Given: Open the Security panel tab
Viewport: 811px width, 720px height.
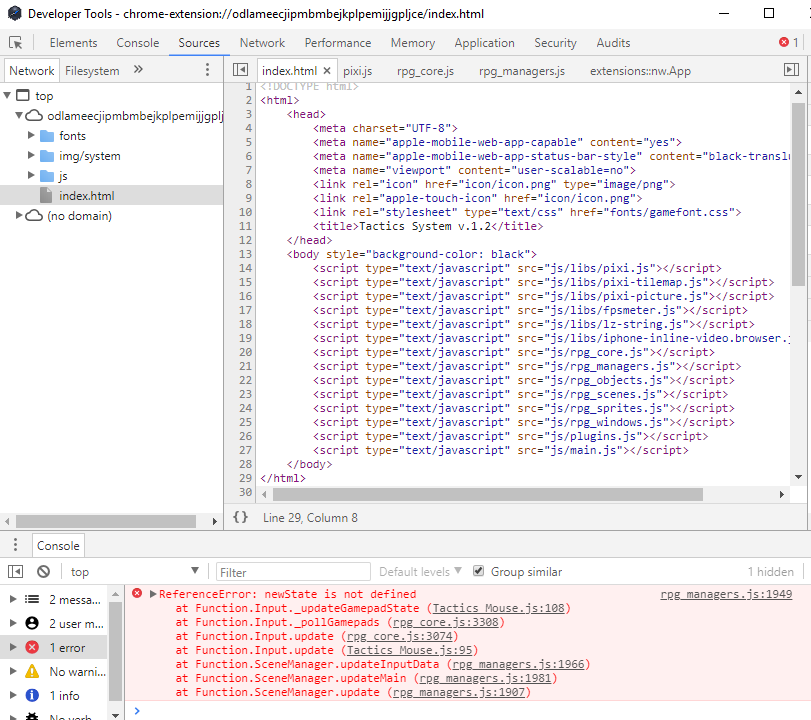Looking at the screenshot, I should 555,43.
